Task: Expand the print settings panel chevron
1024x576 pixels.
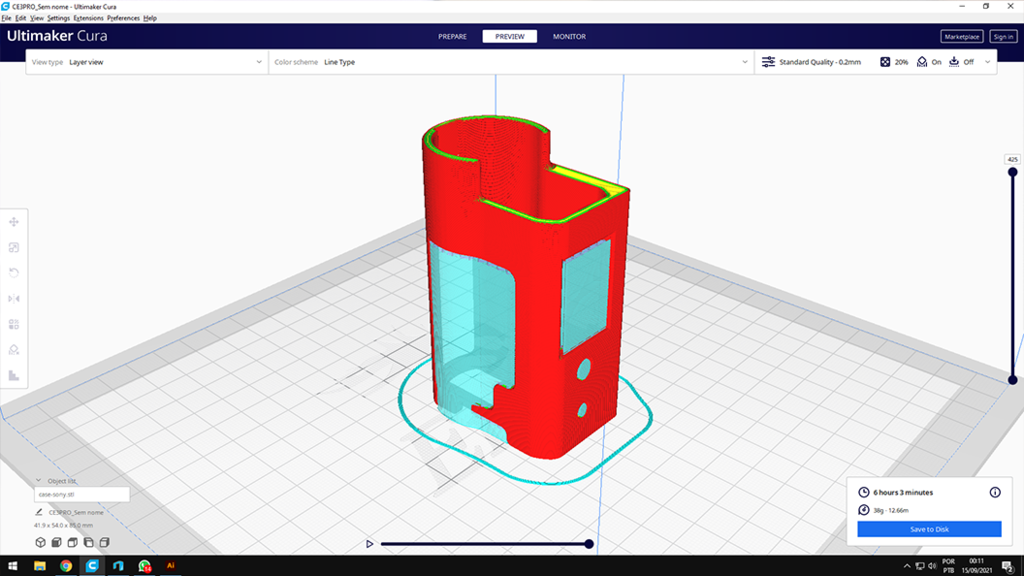Action: click(x=987, y=62)
